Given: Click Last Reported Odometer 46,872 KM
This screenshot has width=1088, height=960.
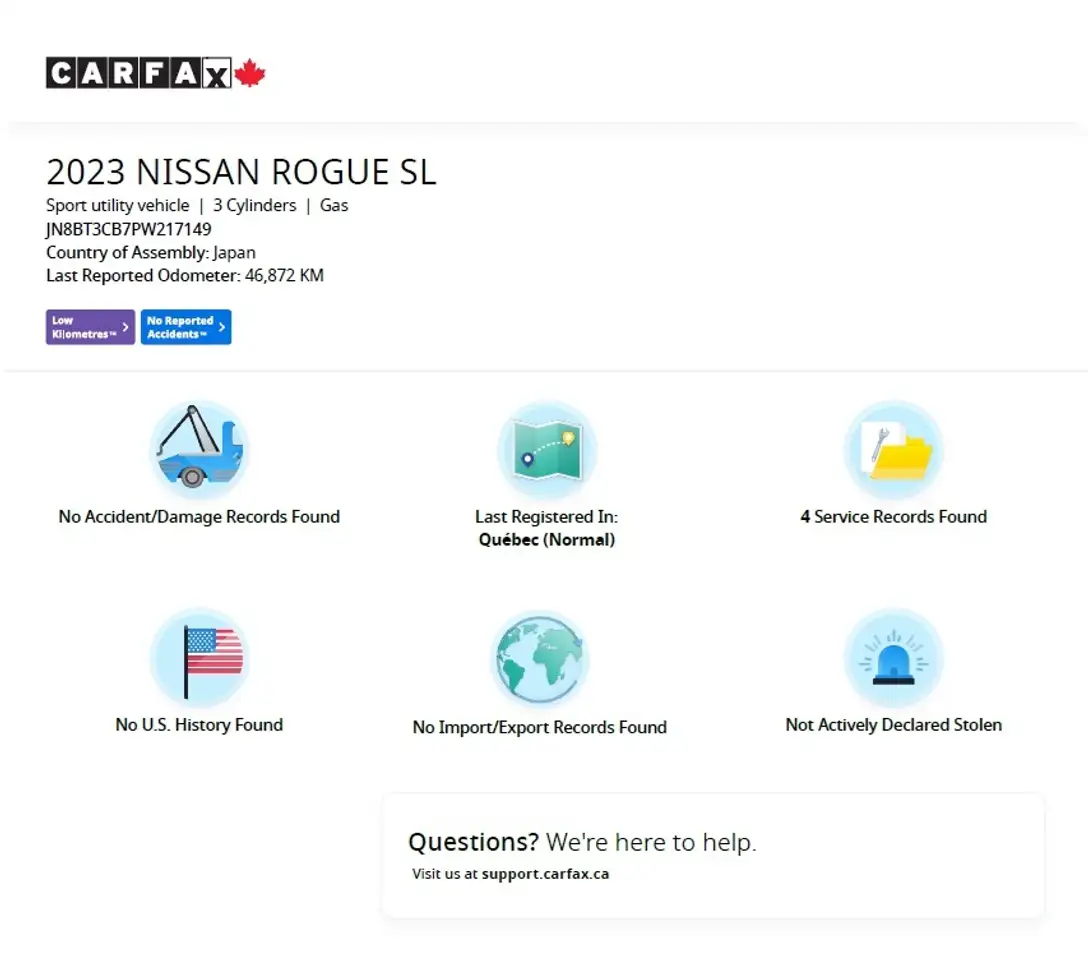Looking at the screenshot, I should coord(185,275).
